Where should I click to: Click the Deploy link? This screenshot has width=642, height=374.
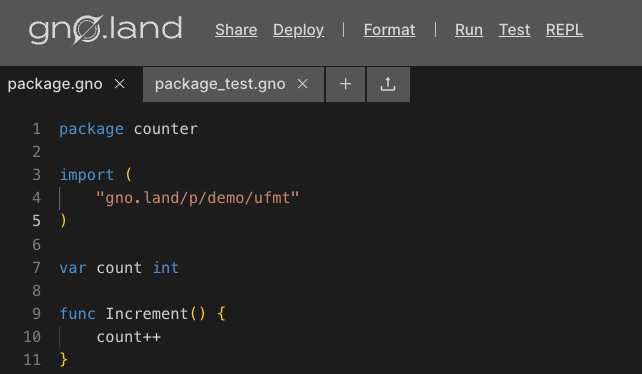point(298,30)
